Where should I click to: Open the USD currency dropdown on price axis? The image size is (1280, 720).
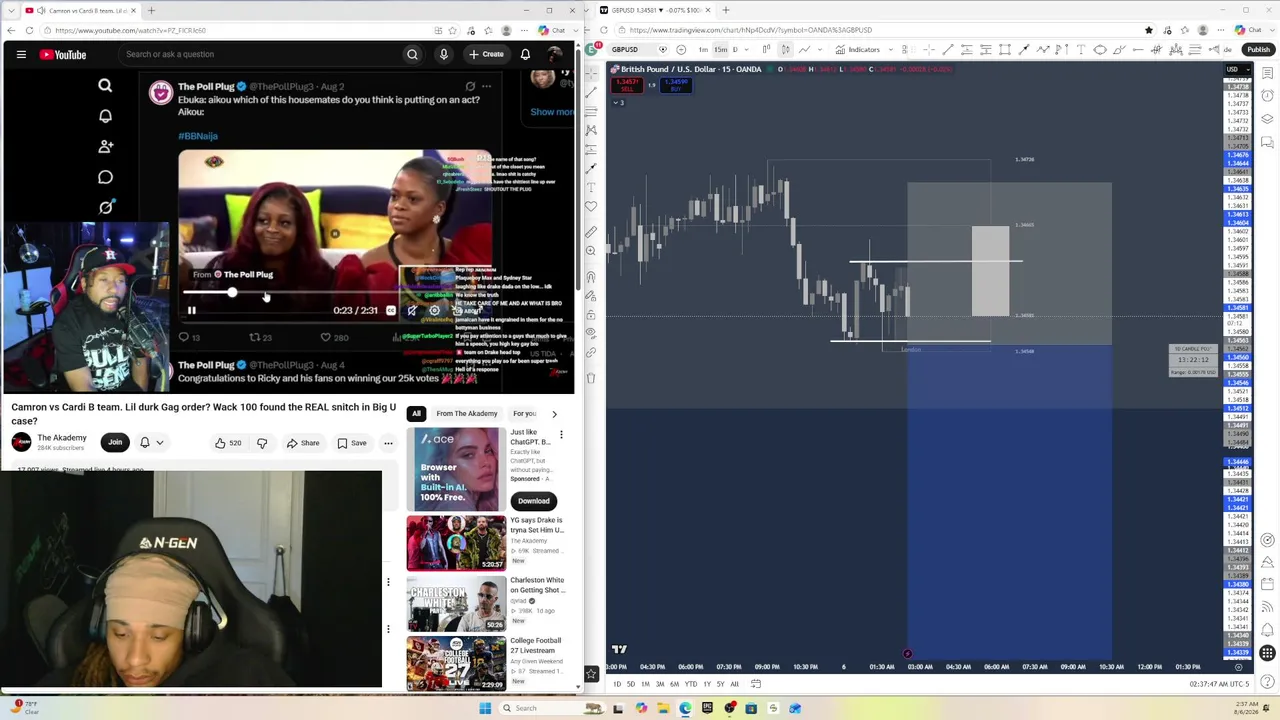coord(1236,69)
